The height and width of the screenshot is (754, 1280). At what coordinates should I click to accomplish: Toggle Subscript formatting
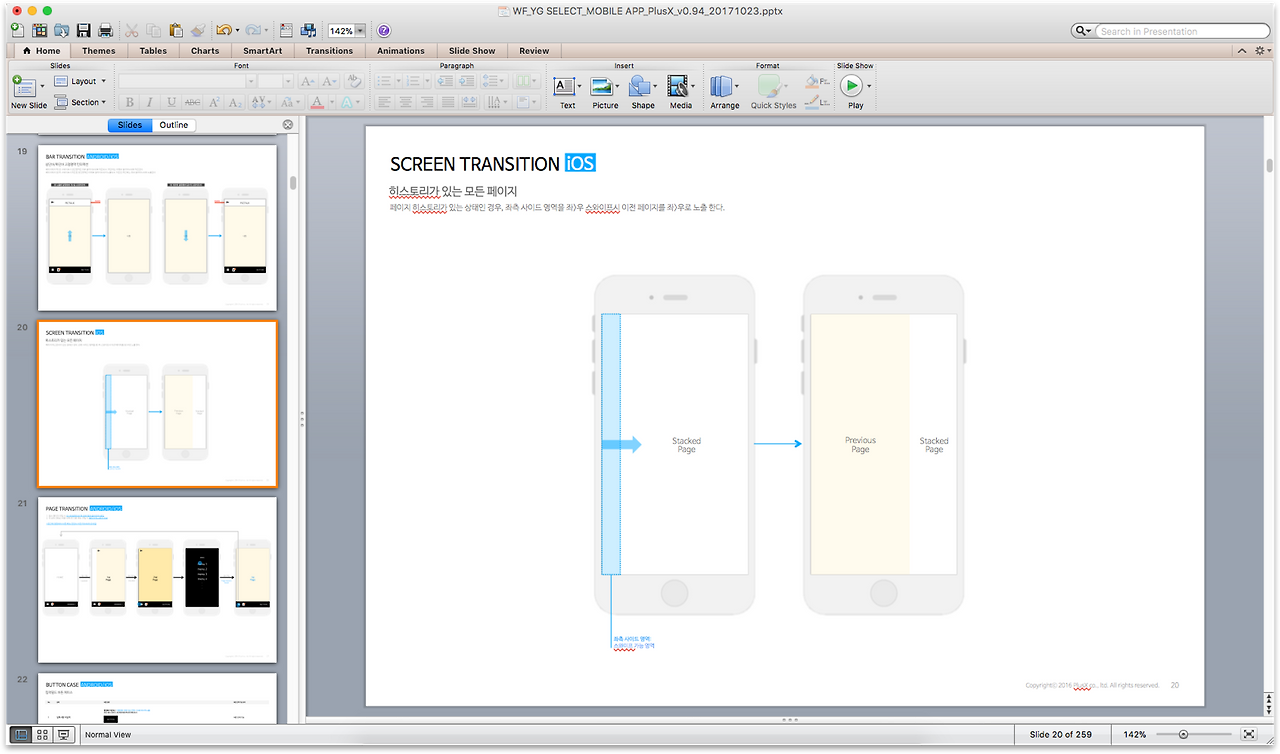(235, 102)
